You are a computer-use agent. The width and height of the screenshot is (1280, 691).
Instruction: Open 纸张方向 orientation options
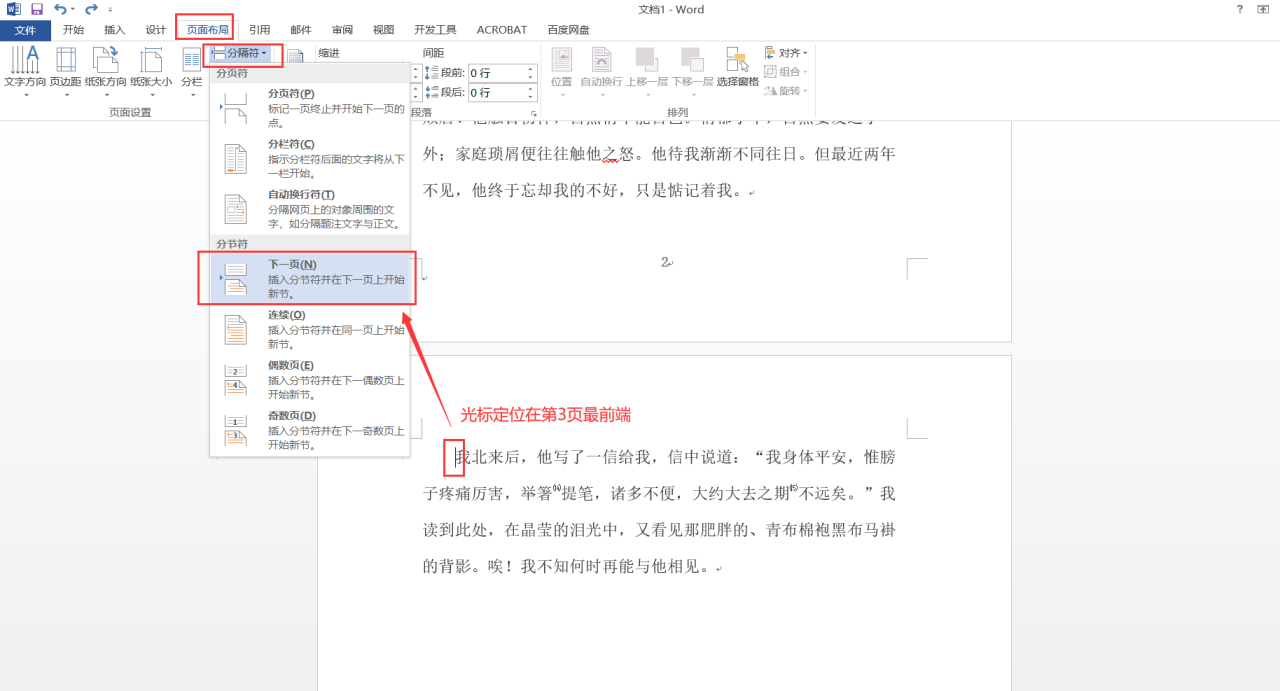point(106,72)
